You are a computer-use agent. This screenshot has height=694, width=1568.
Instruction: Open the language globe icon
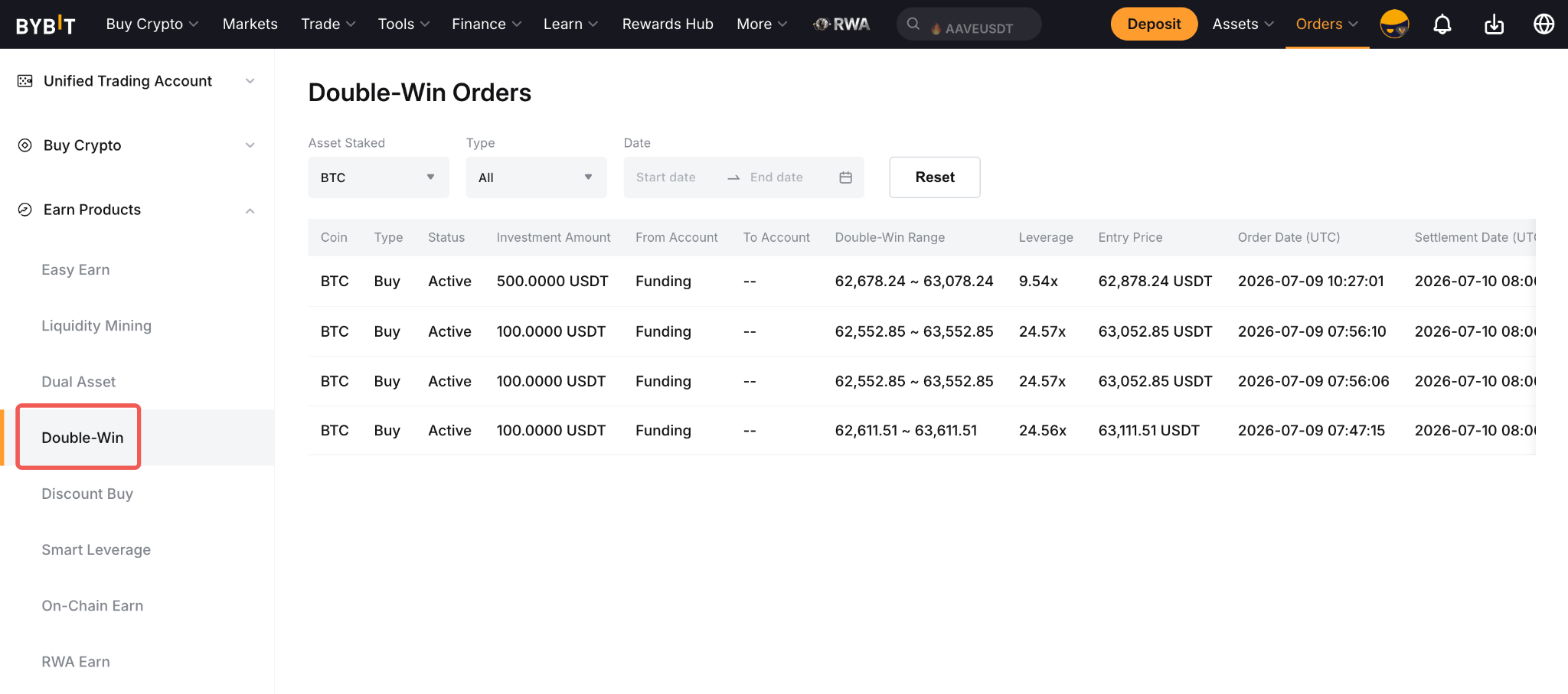point(1543,24)
